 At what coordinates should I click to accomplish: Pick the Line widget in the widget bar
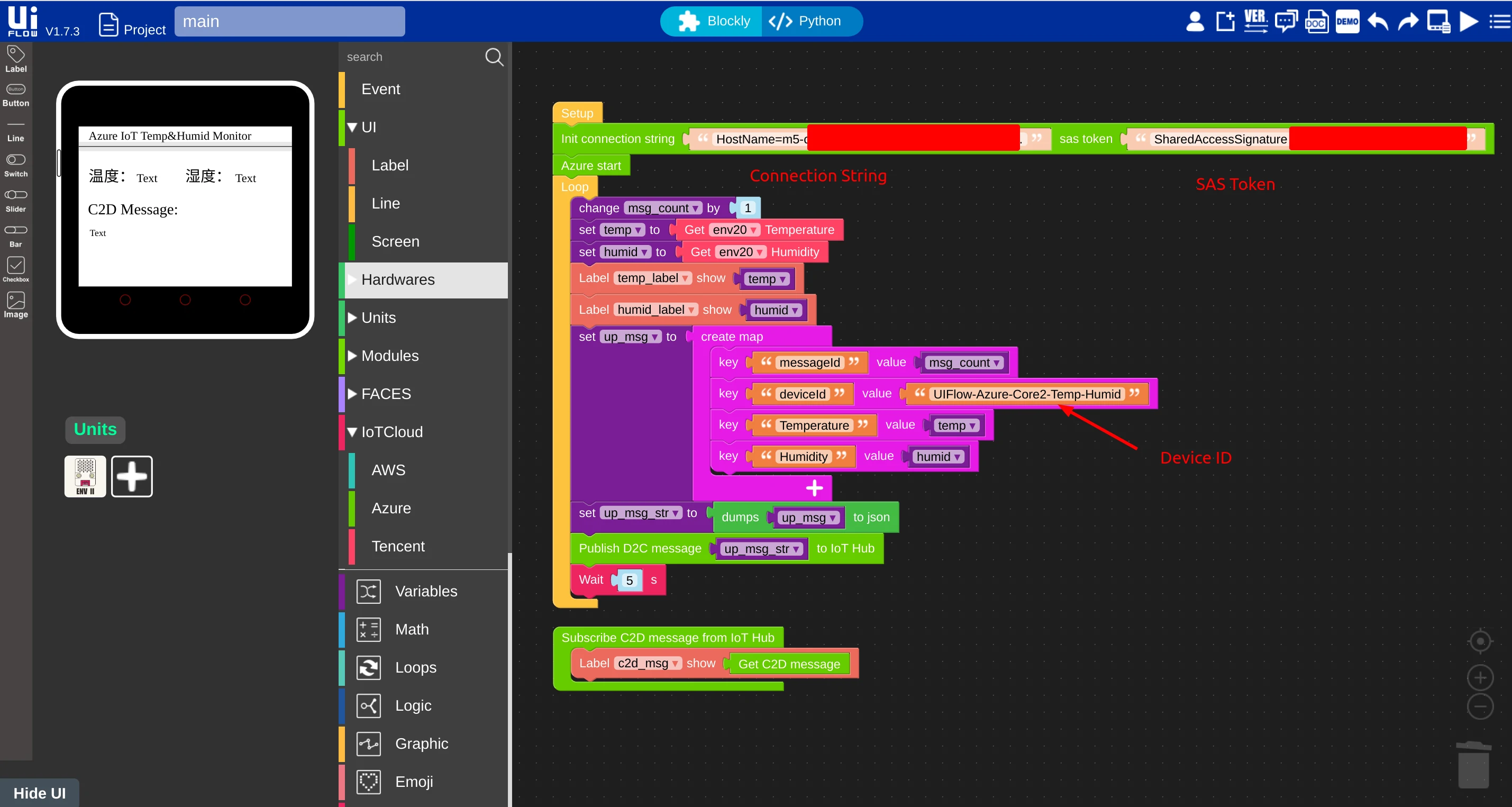(16, 131)
